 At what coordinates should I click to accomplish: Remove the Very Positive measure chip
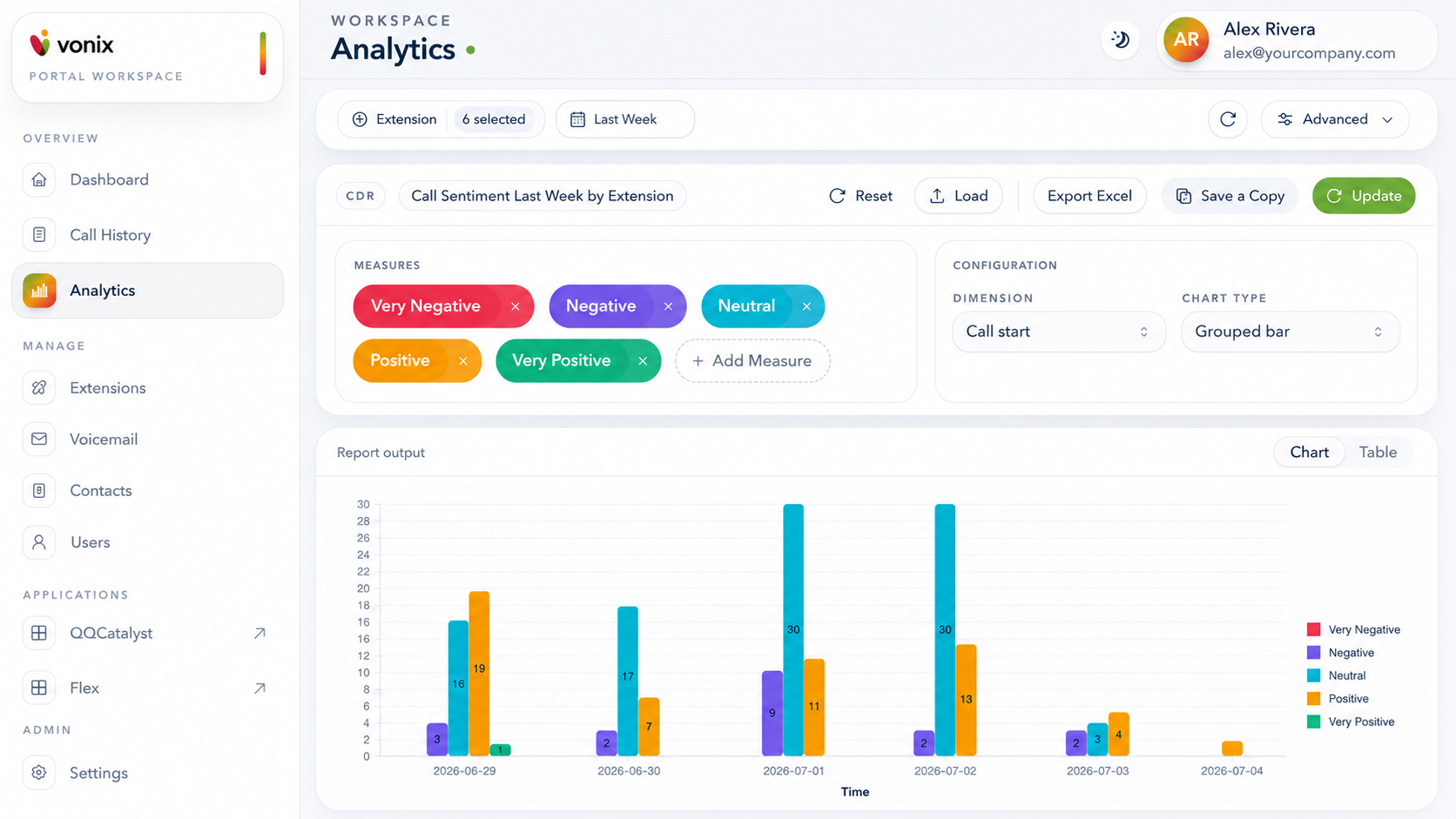(x=643, y=361)
